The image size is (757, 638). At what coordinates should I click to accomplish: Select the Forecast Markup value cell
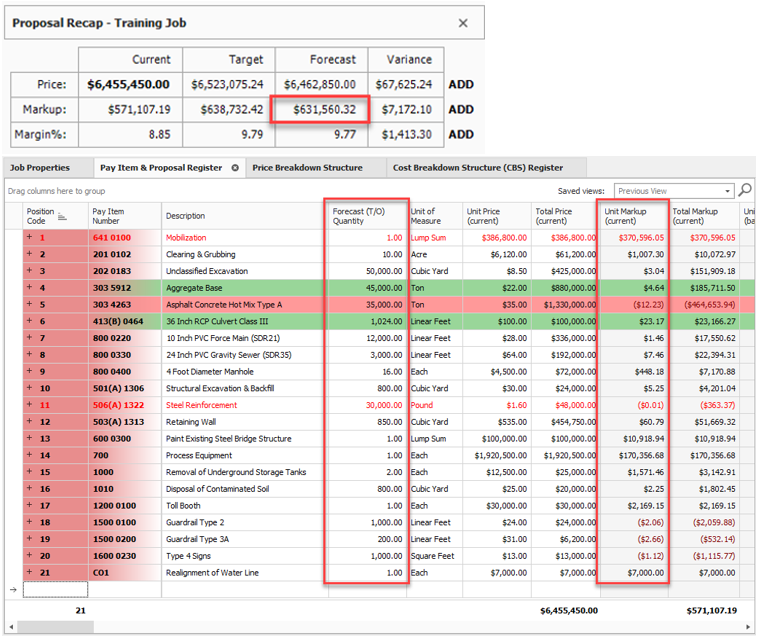tap(322, 110)
